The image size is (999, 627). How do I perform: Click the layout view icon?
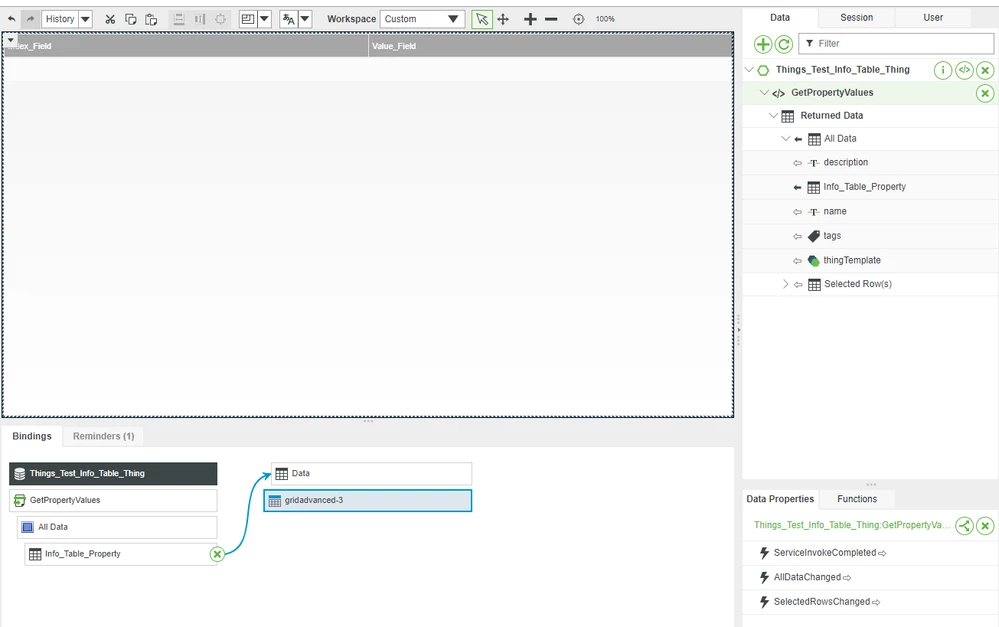[248, 19]
